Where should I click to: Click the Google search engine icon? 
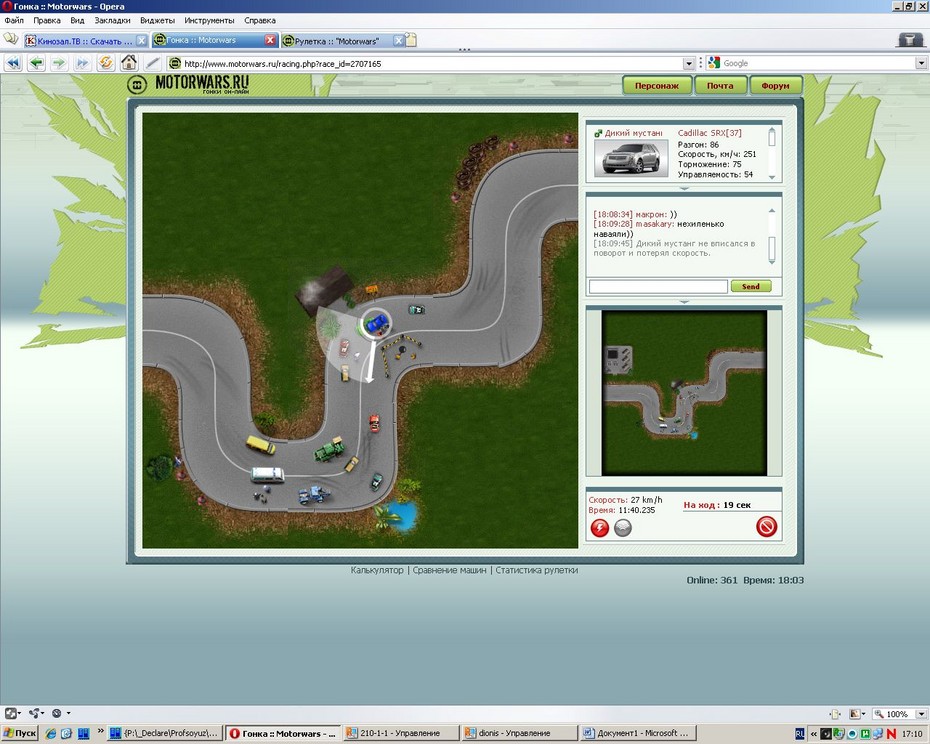(x=714, y=63)
